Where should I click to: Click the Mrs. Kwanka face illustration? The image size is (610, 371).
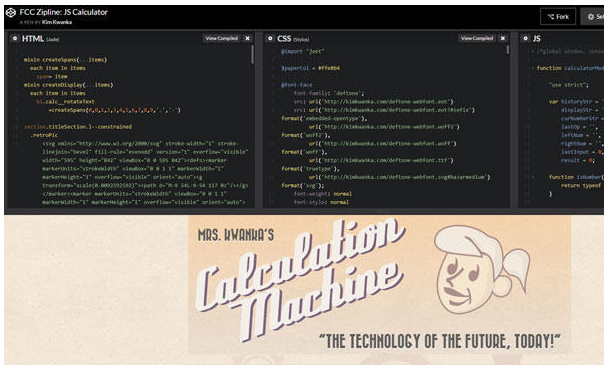tap(481, 270)
